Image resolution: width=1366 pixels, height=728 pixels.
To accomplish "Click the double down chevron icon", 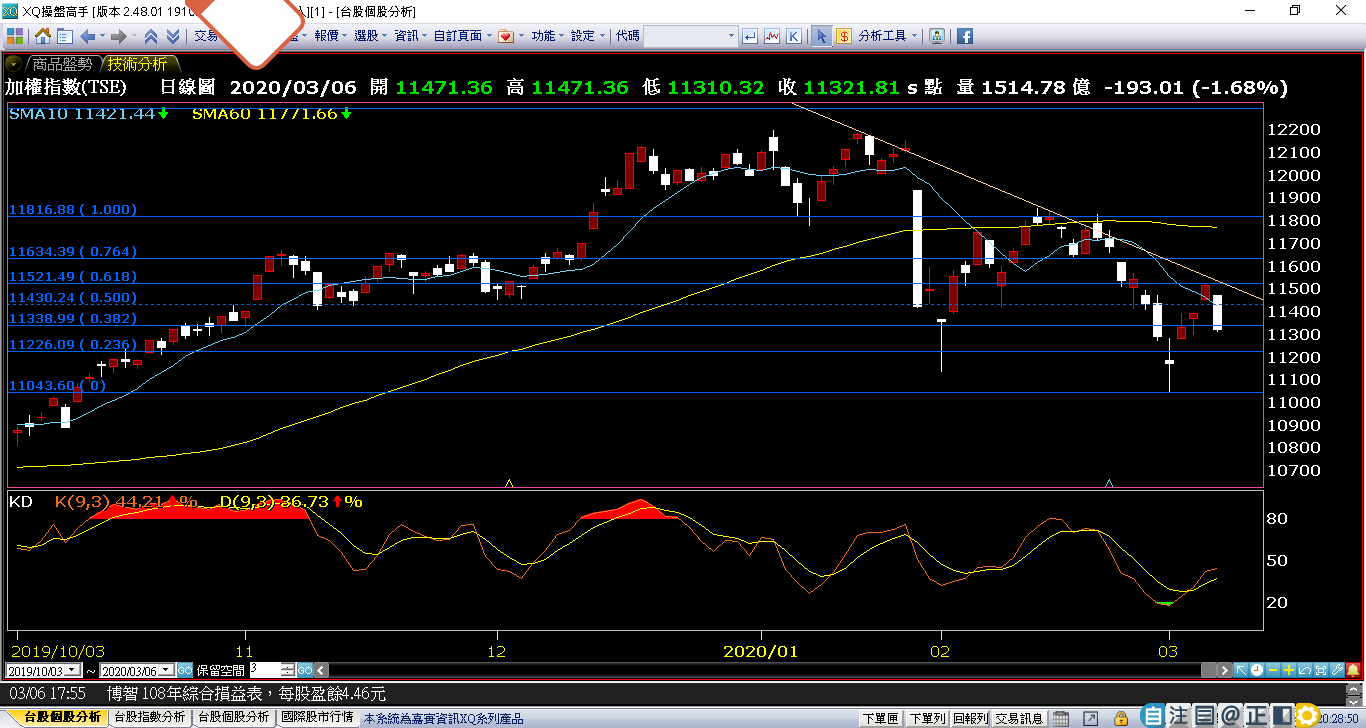I will (x=173, y=36).
